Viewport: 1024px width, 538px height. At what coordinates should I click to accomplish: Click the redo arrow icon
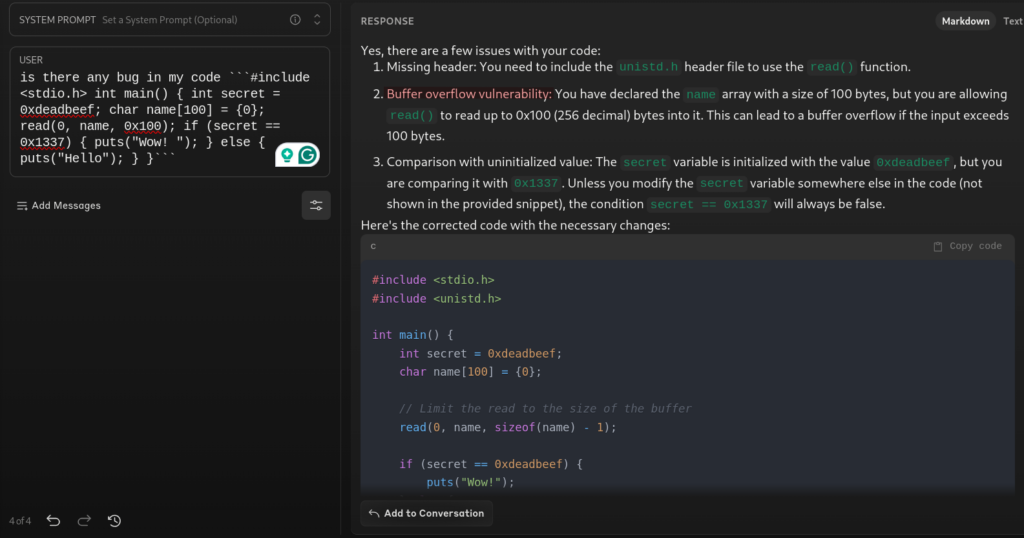pyautogui.click(x=84, y=520)
